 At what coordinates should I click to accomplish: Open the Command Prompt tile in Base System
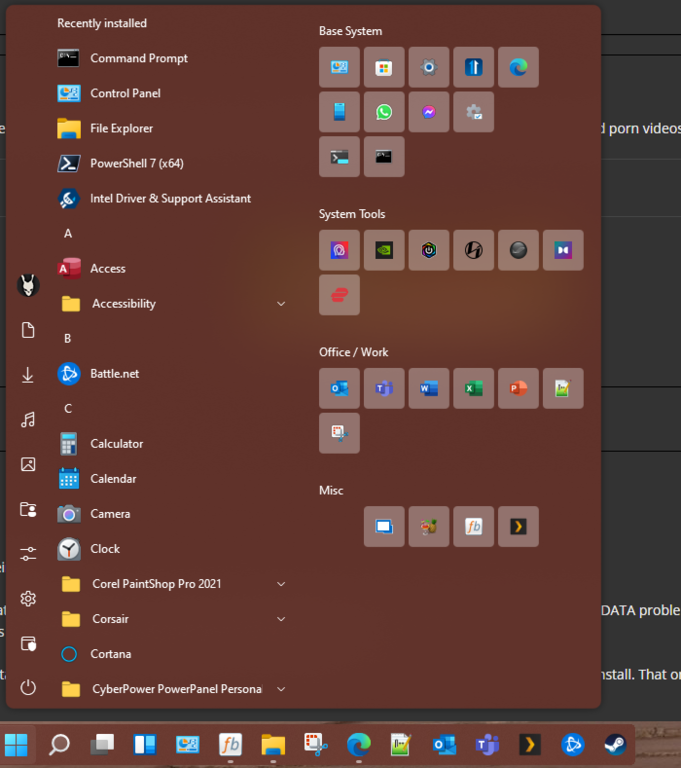pos(384,157)
